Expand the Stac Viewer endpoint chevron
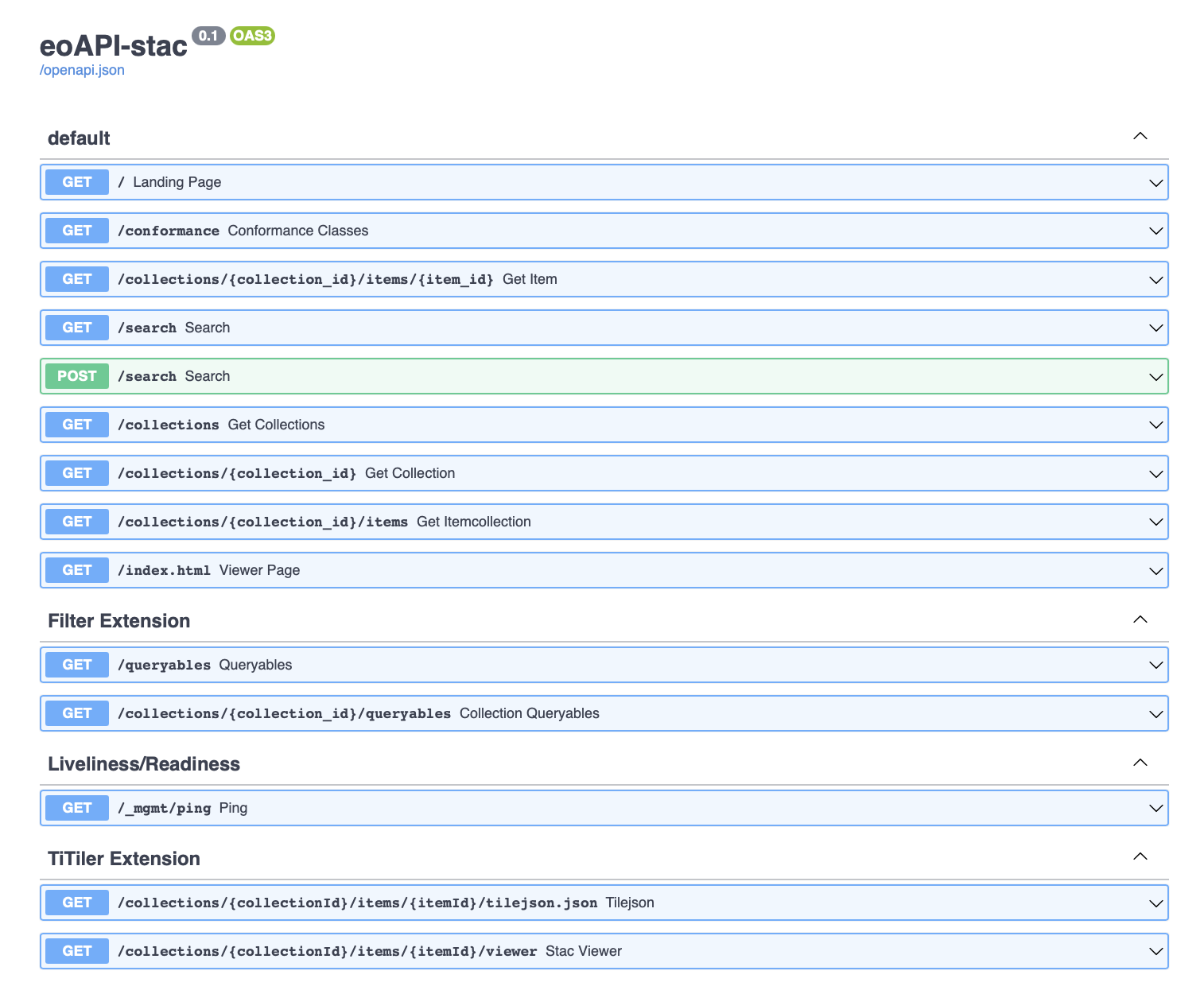Image resolution: width=1204 pixels, height=994 pixels. point(1155,952)
